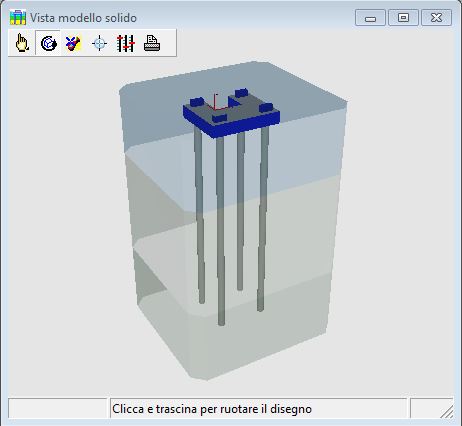Choose the helicopter fly-around view icon

tap(73, 43)
